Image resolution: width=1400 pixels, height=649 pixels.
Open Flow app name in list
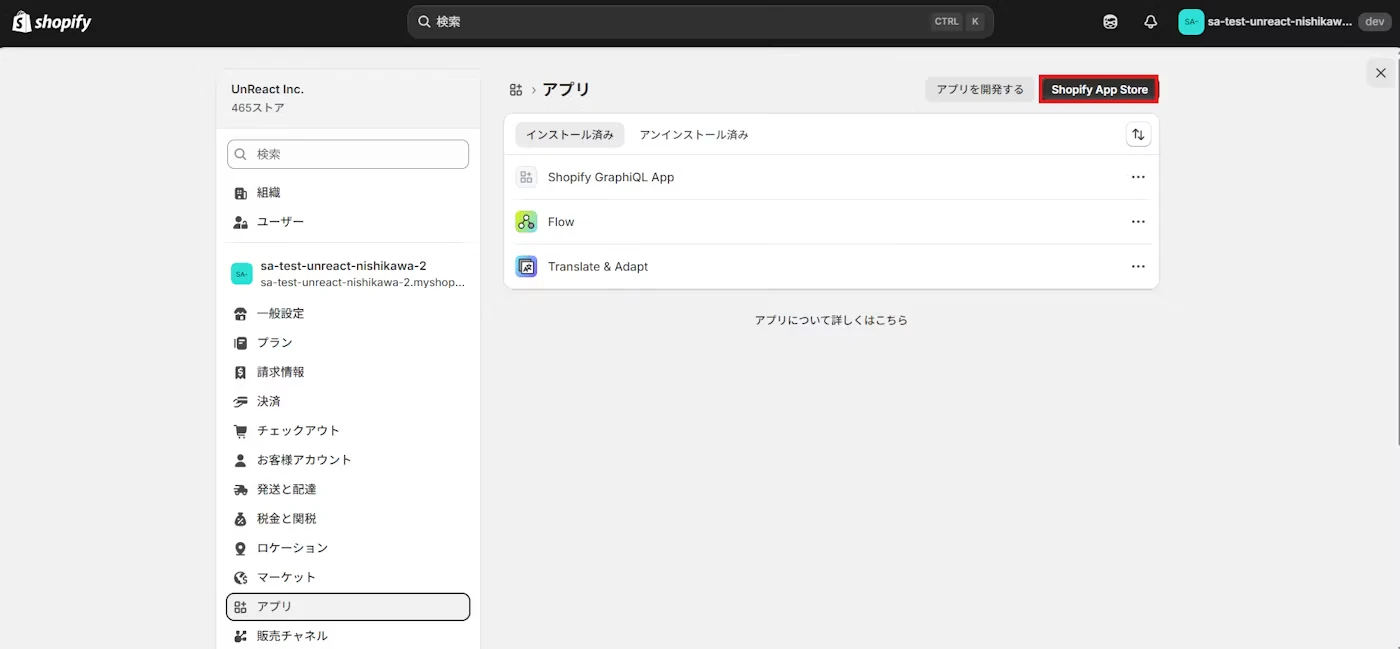[x=561, y=222]
